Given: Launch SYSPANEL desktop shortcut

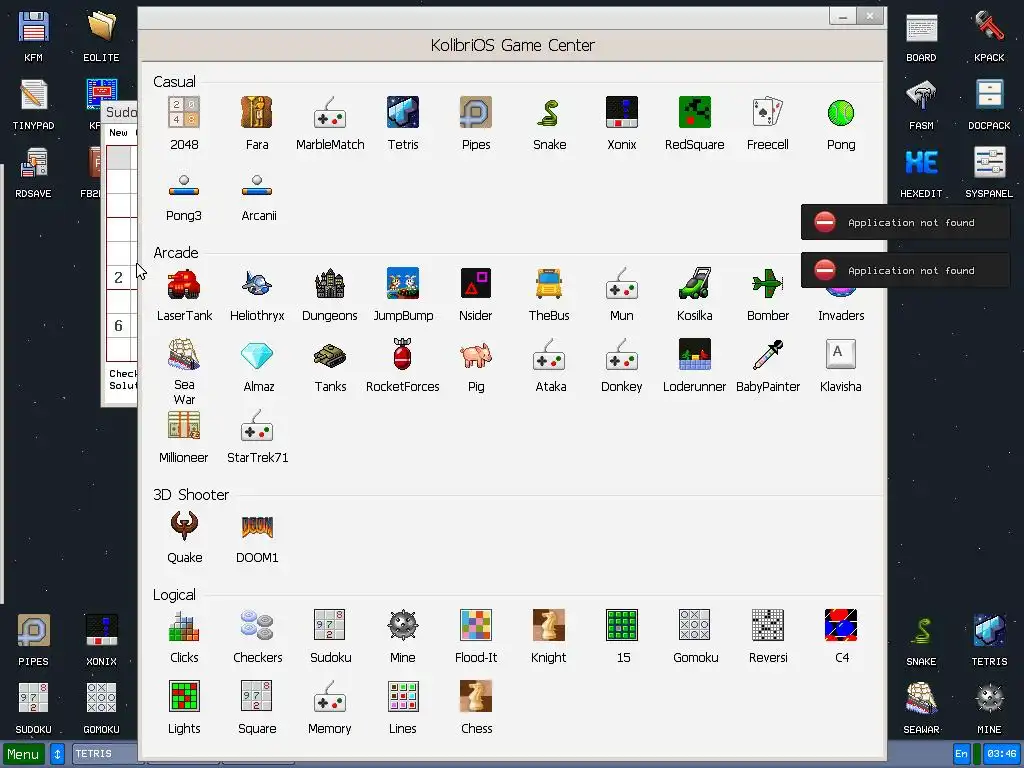Looking at the screenshot, I should [989, 172].
